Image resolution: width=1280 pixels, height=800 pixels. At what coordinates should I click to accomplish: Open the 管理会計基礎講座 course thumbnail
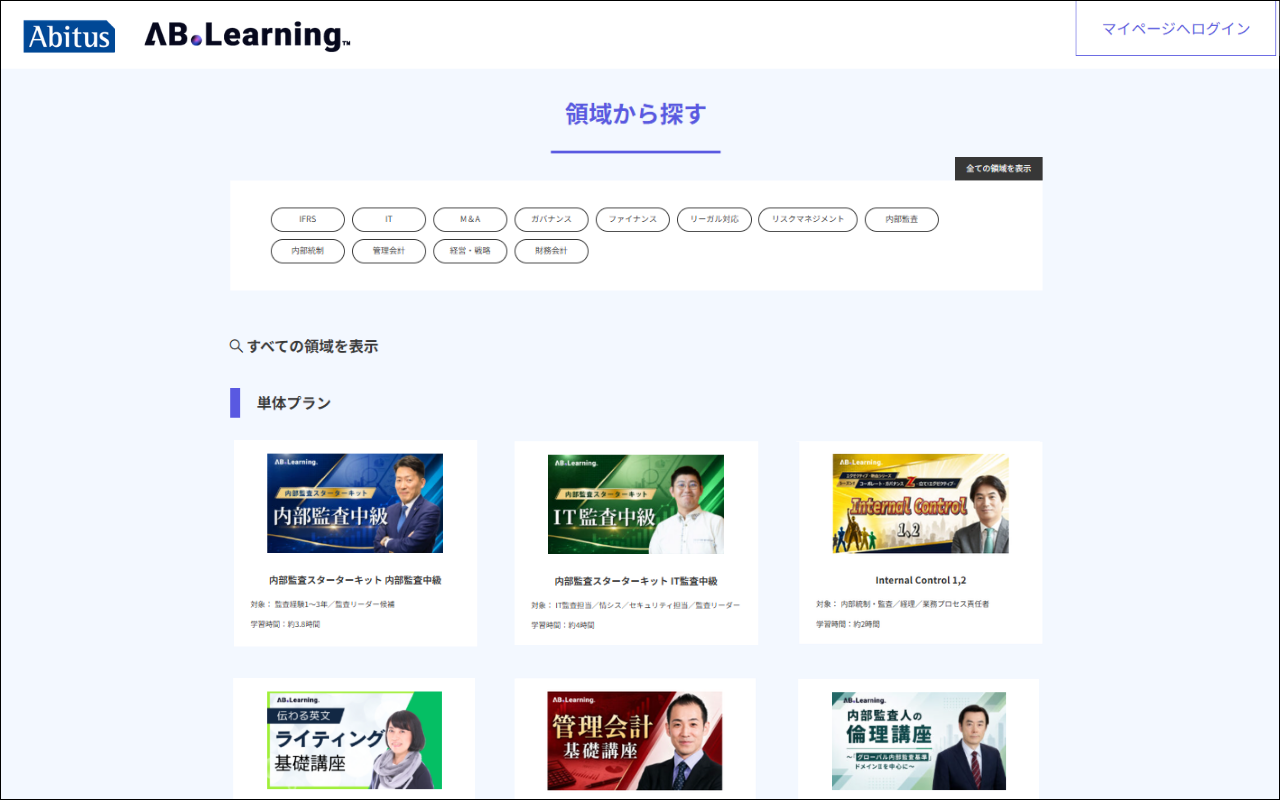pyautogui.click(x=635, y=741)
